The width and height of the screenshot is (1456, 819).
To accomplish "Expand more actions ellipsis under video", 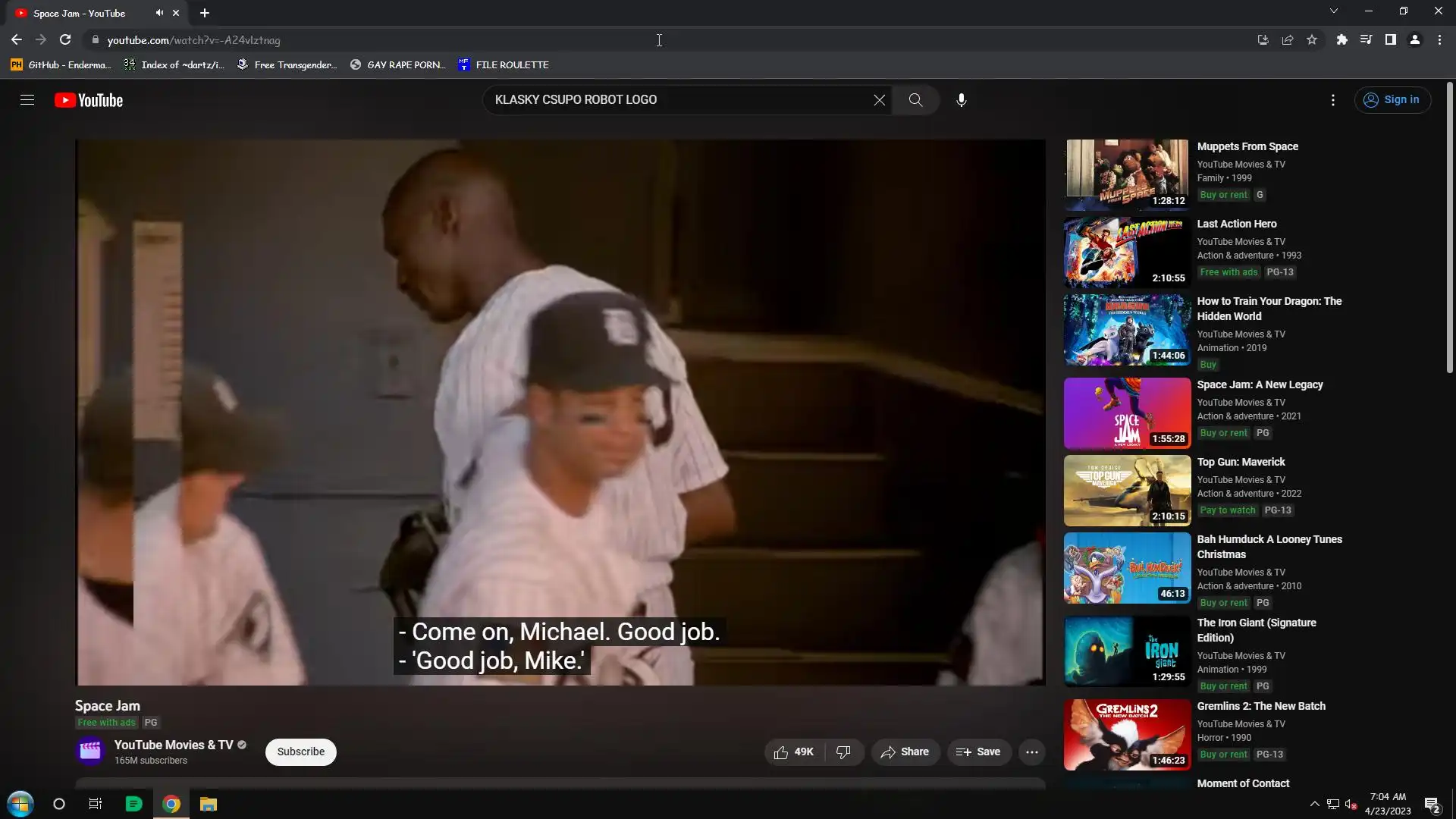I will 1031,752.
